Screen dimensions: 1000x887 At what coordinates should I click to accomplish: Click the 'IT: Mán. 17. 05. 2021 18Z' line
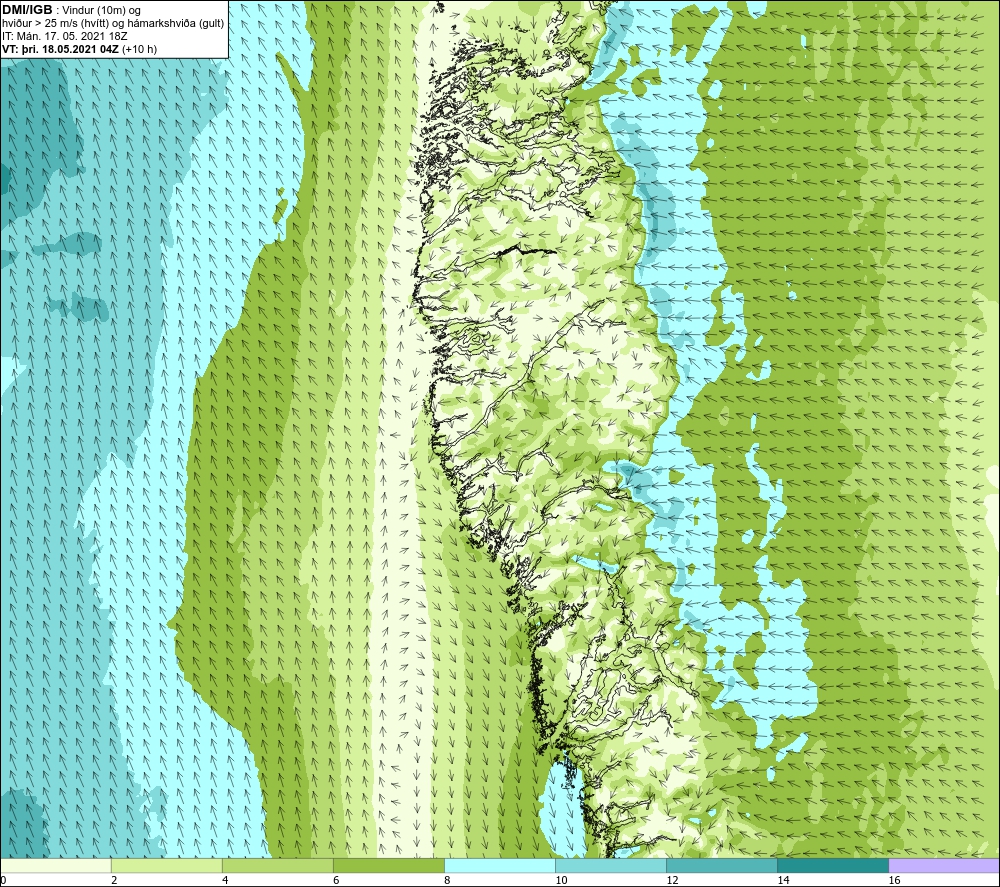point(64,36)
